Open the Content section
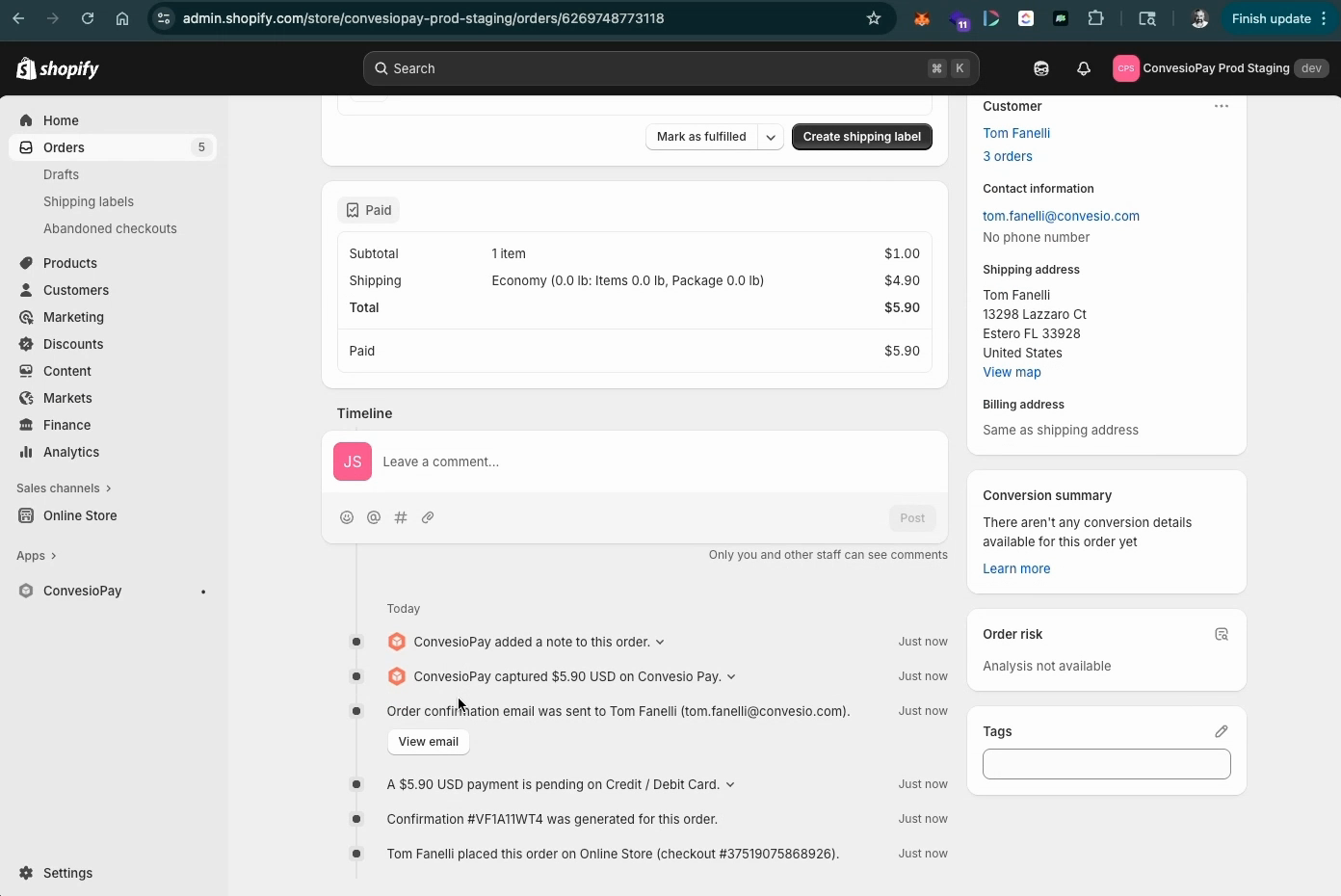Screen dimensions: 1341x896 click(67, 371)
